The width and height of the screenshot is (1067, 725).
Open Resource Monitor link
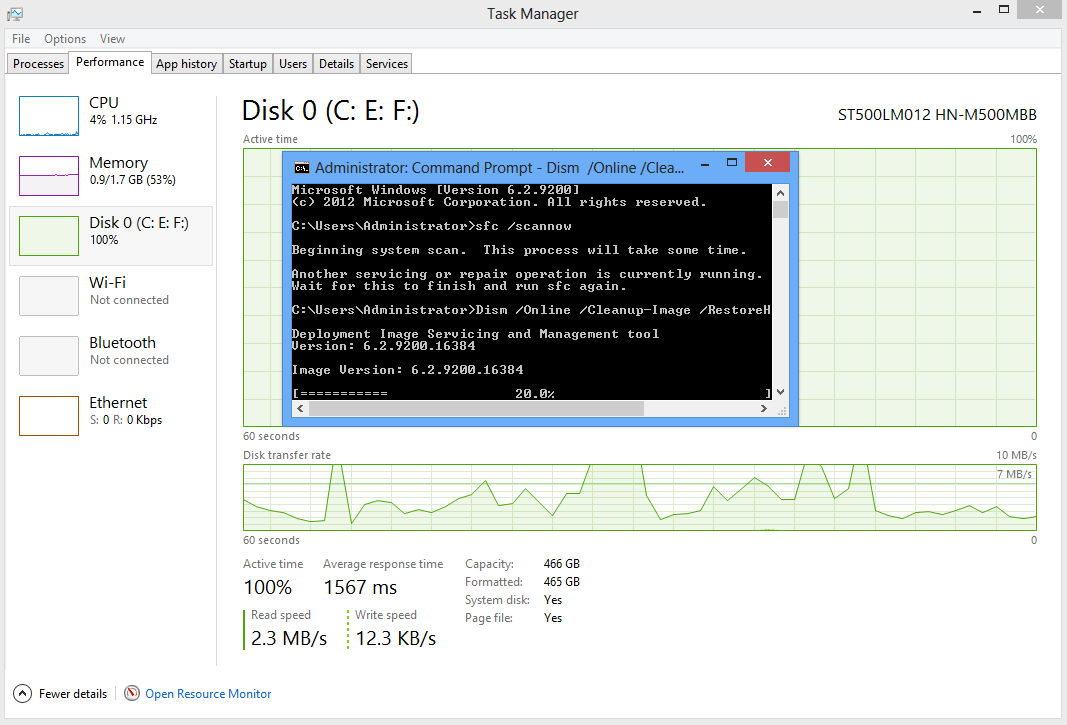(x=208, y=694)
